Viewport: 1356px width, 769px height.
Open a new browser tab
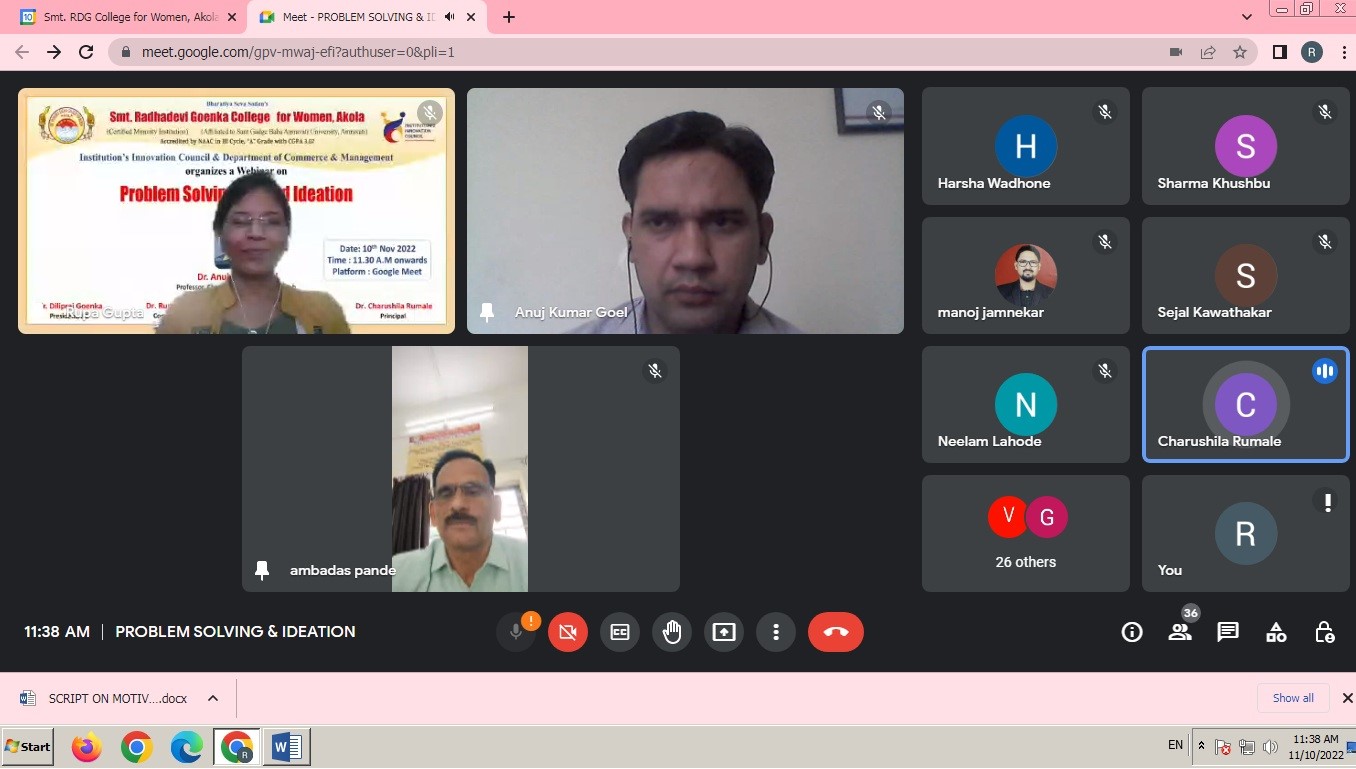coord(509,17)
